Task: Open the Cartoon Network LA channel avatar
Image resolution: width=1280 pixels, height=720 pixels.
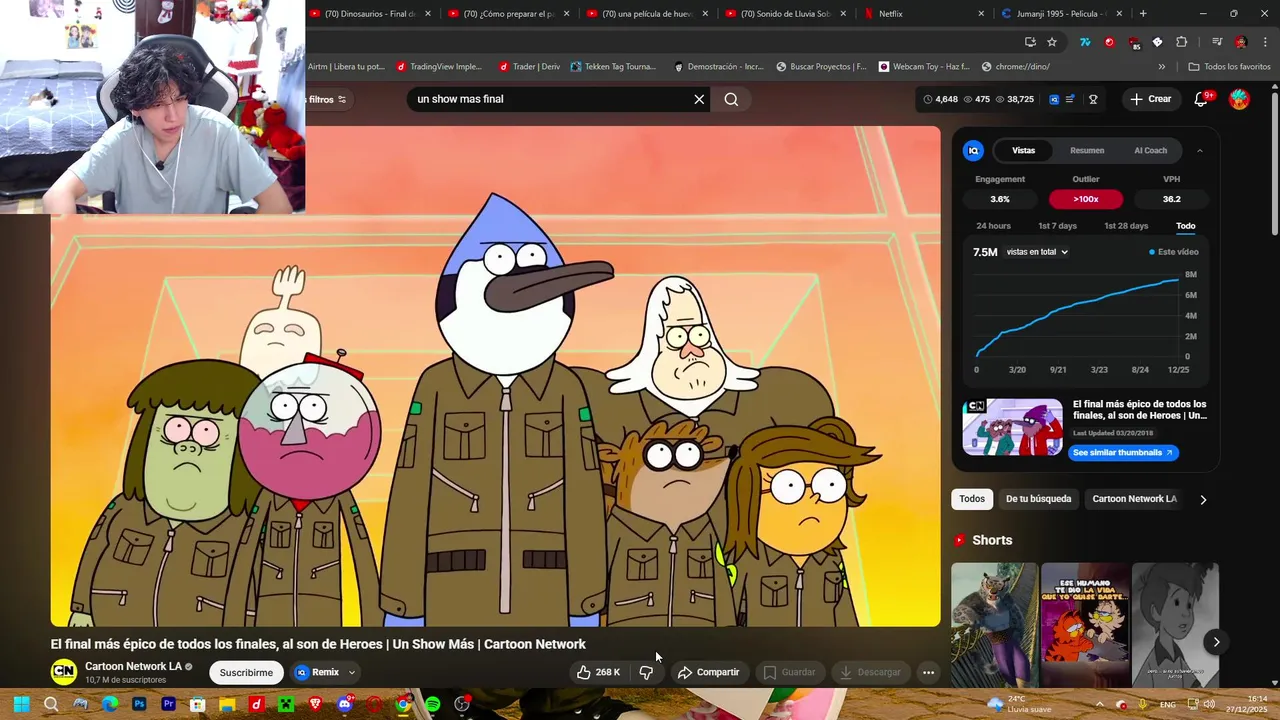Action: pyautogui.click(x=64, y=672)
